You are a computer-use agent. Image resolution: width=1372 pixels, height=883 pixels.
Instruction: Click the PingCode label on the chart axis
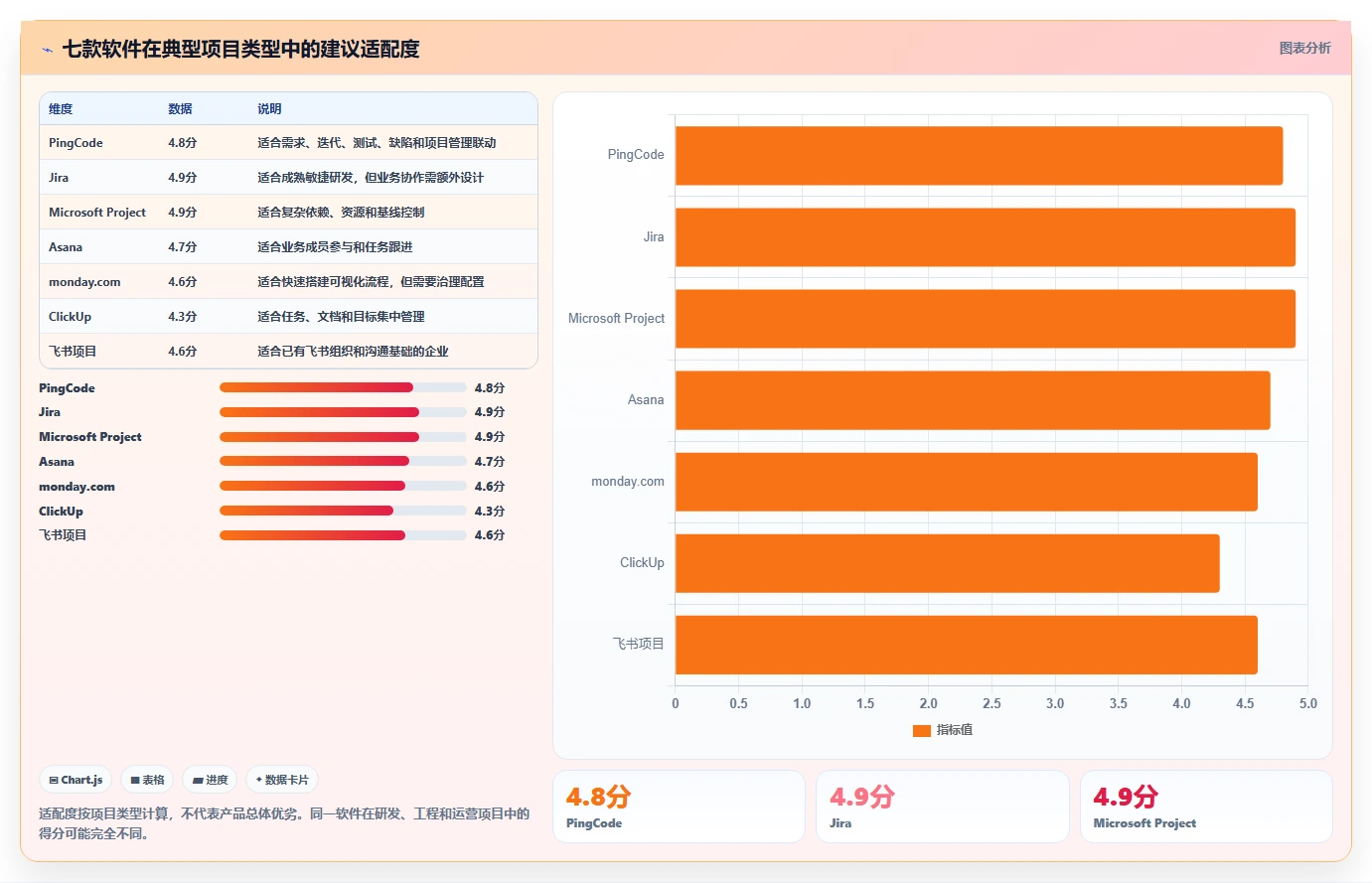[636, 155]
